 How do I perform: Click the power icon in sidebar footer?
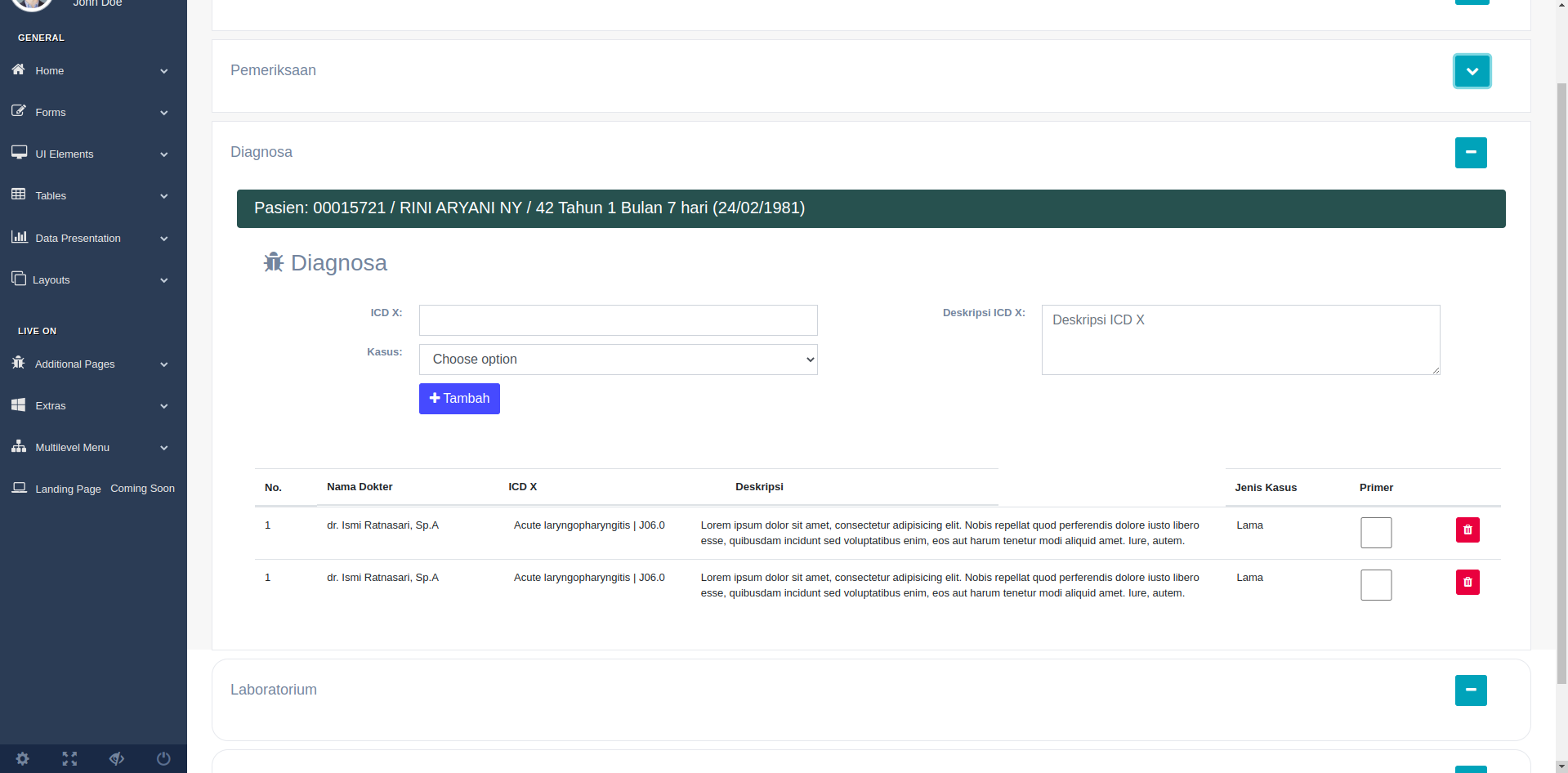(x=163, y=758)
